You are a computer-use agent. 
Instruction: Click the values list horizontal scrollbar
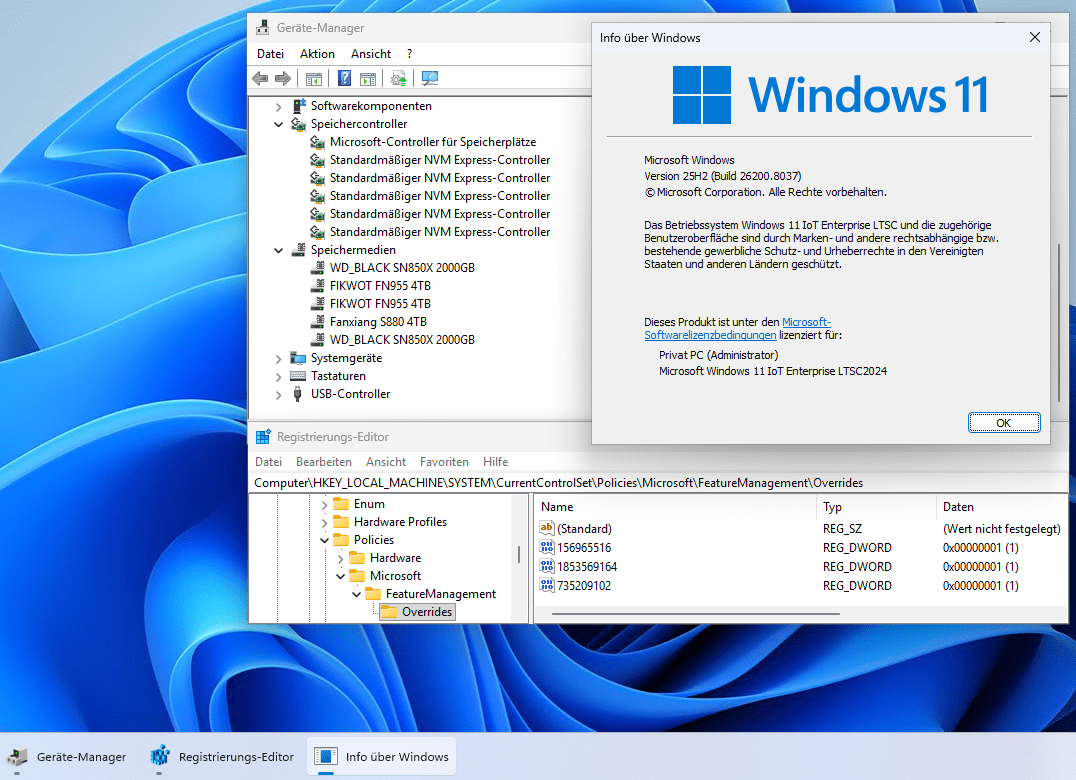click(696, 613)
